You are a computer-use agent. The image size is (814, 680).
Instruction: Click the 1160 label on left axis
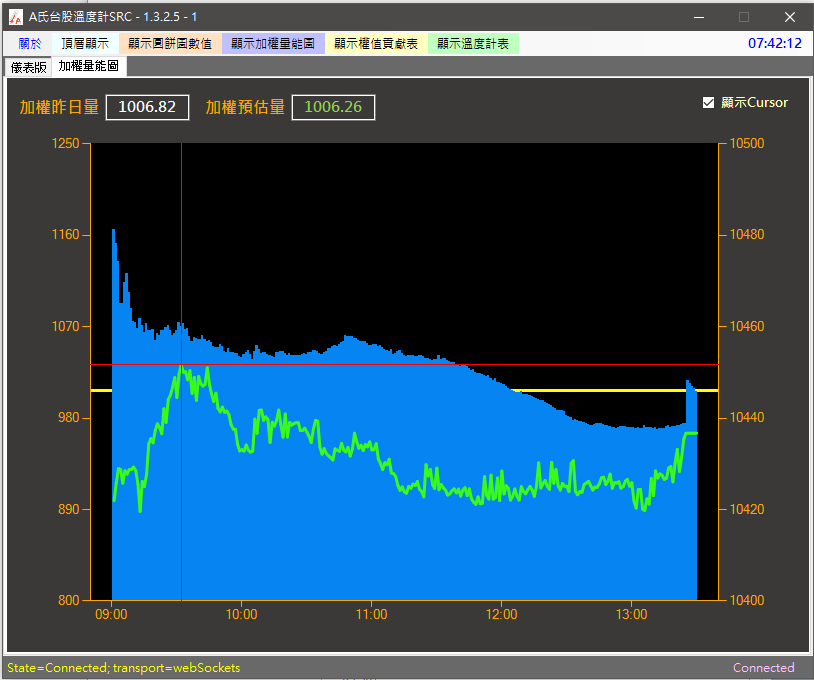65,235
